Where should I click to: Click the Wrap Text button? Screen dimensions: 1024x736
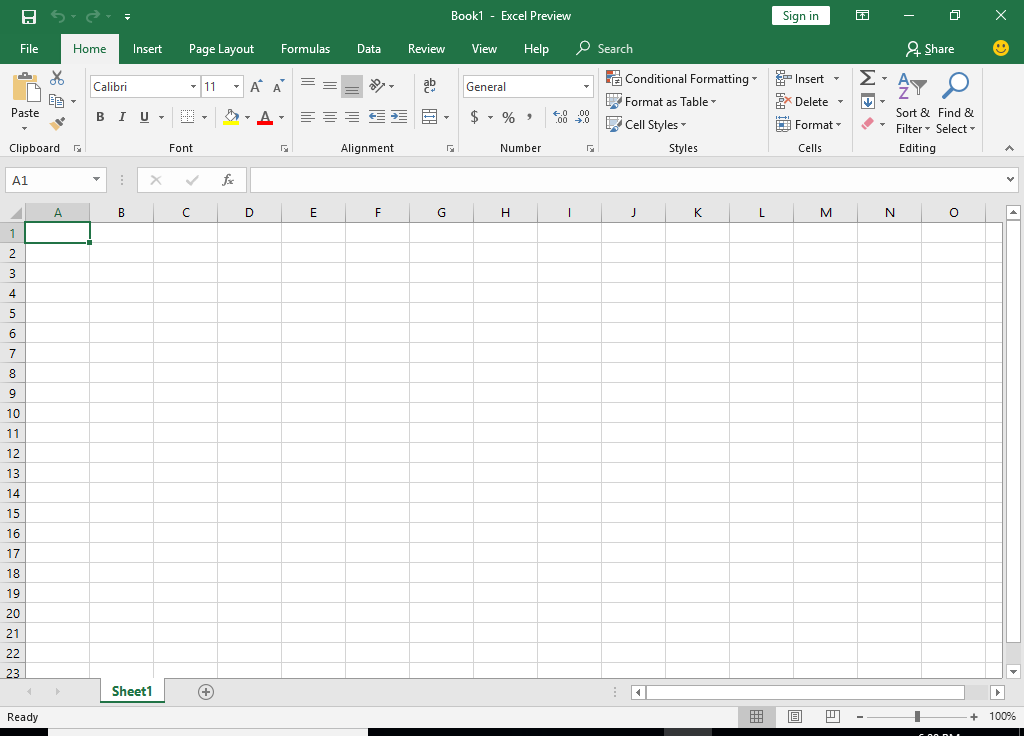point(430,86)
